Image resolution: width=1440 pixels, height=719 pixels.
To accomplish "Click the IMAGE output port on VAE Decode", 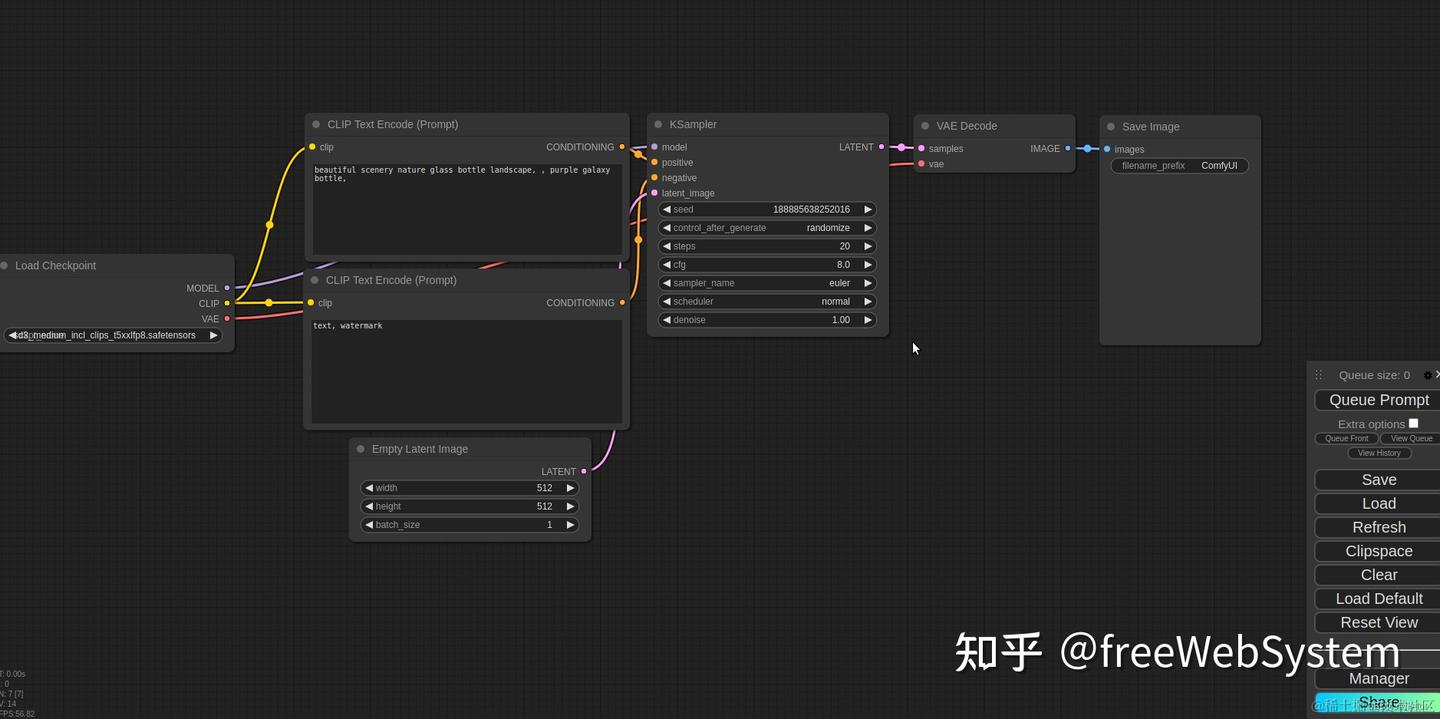I will pos(1068,148).
